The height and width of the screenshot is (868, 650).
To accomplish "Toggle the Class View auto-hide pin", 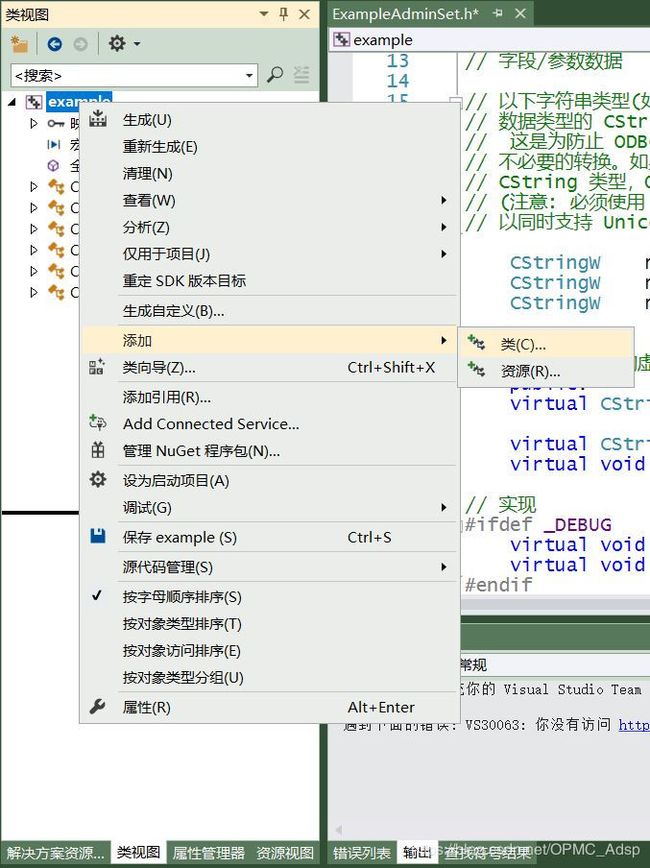I will pos(284,14).
